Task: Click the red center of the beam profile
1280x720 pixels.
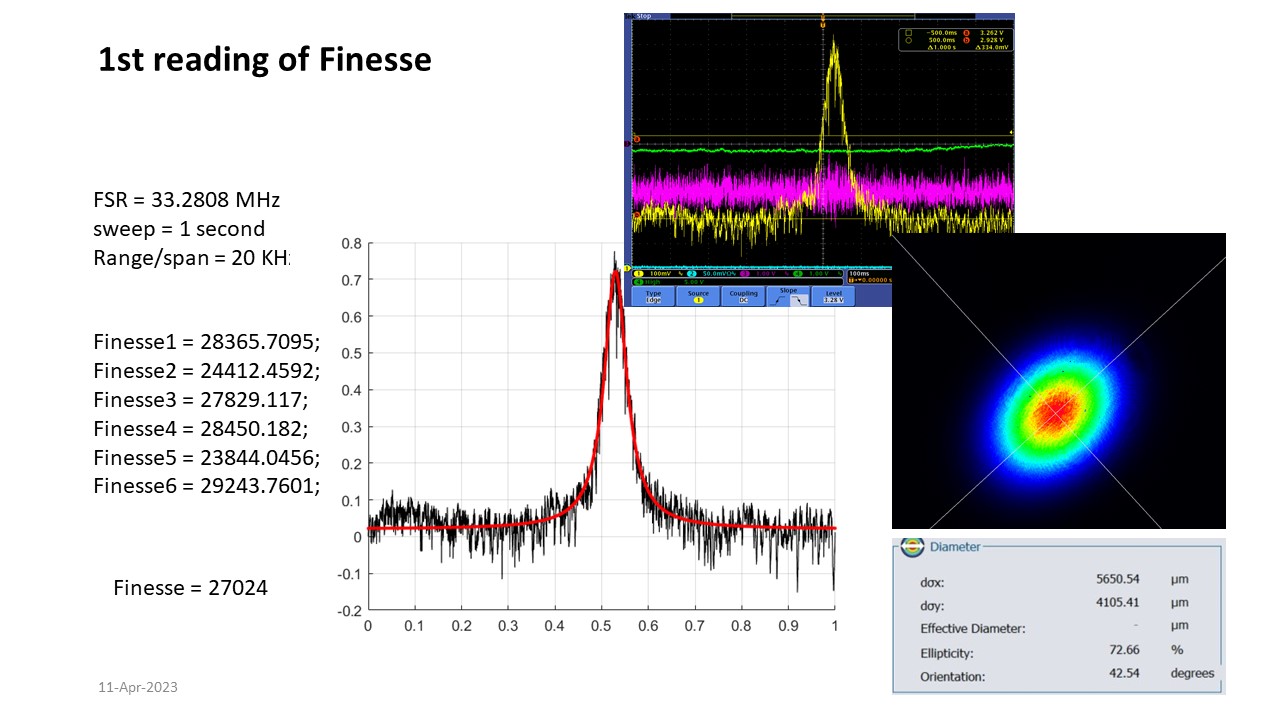Action: tap(1053, 410)
